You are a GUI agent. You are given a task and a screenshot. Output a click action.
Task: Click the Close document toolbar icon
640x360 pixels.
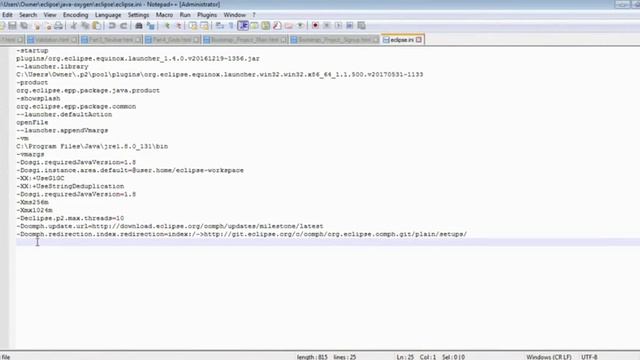[x=37, y=26]
